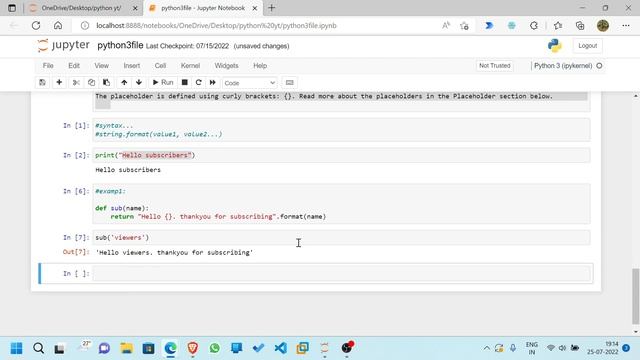Screen dimensions: 640x360
Task: Open File Explorer from the taskbar
Action: [x=127, y=348]
